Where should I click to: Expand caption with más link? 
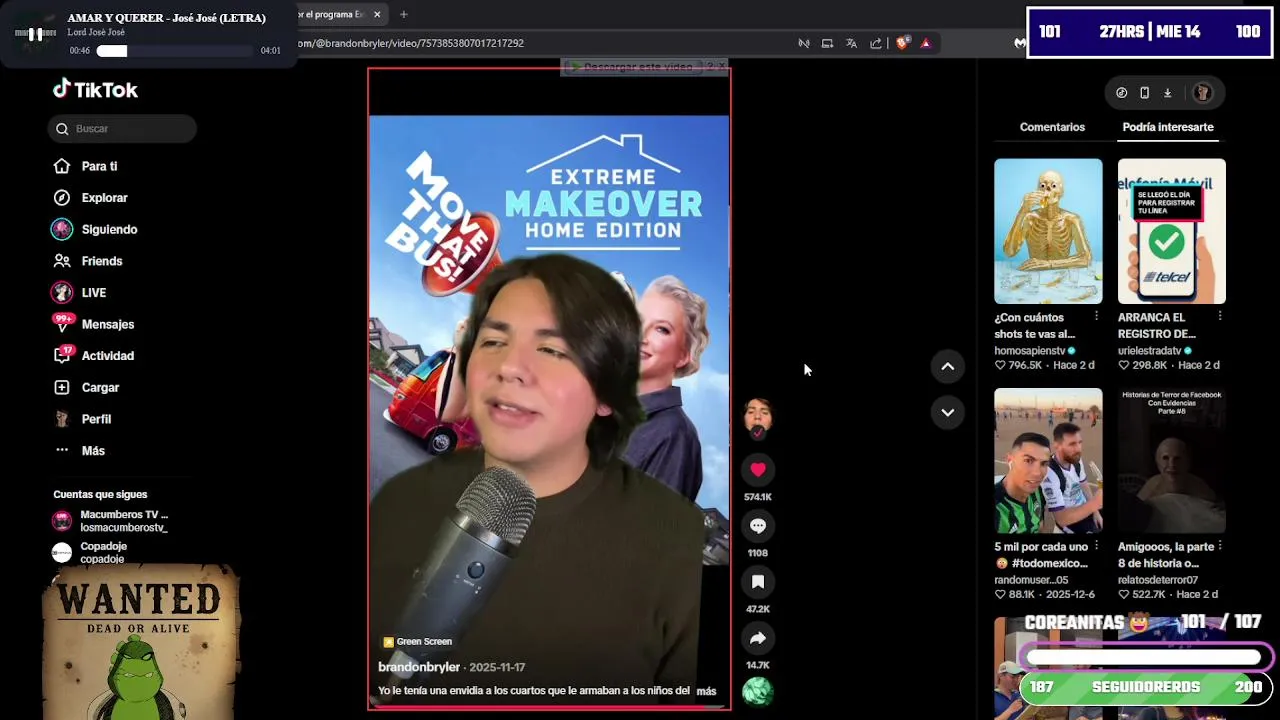[706, 691]
